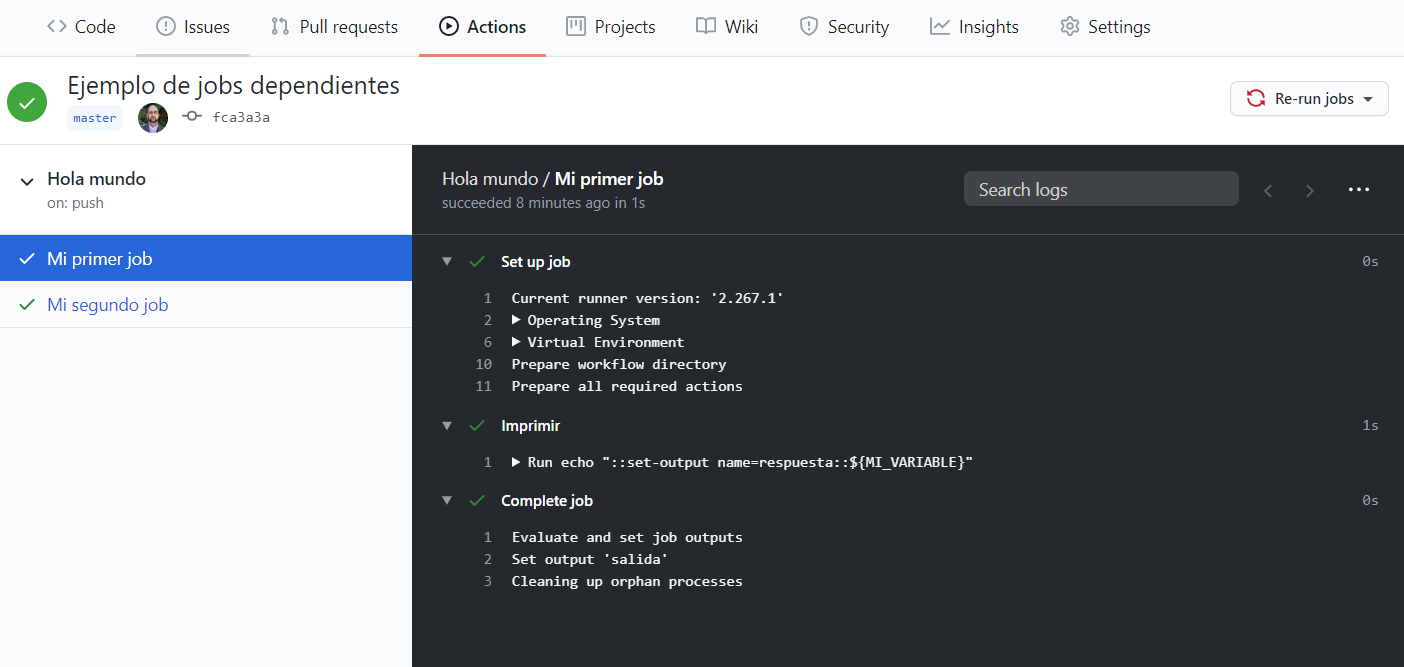1404x667 pixels.
Task: Open the Issues tab
Action: click(193, 27)
